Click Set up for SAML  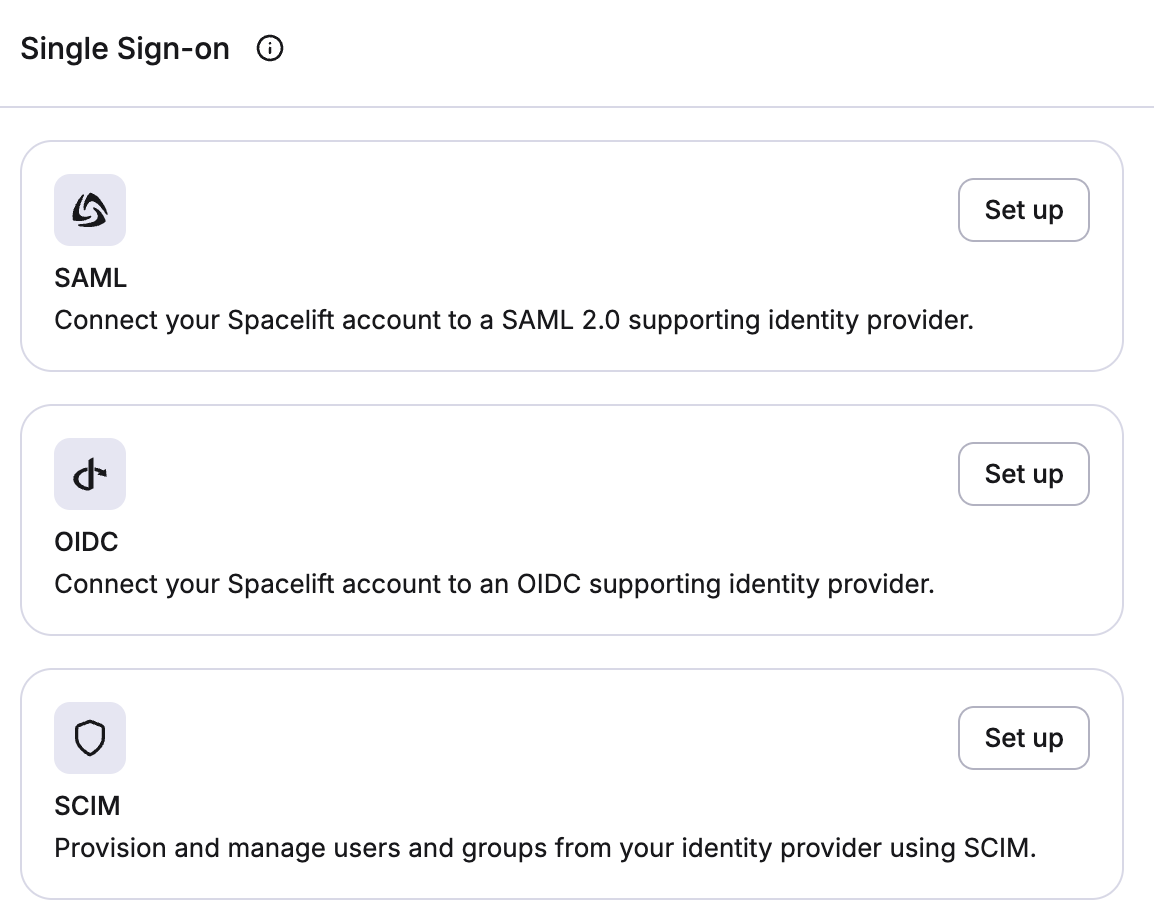1023,210
